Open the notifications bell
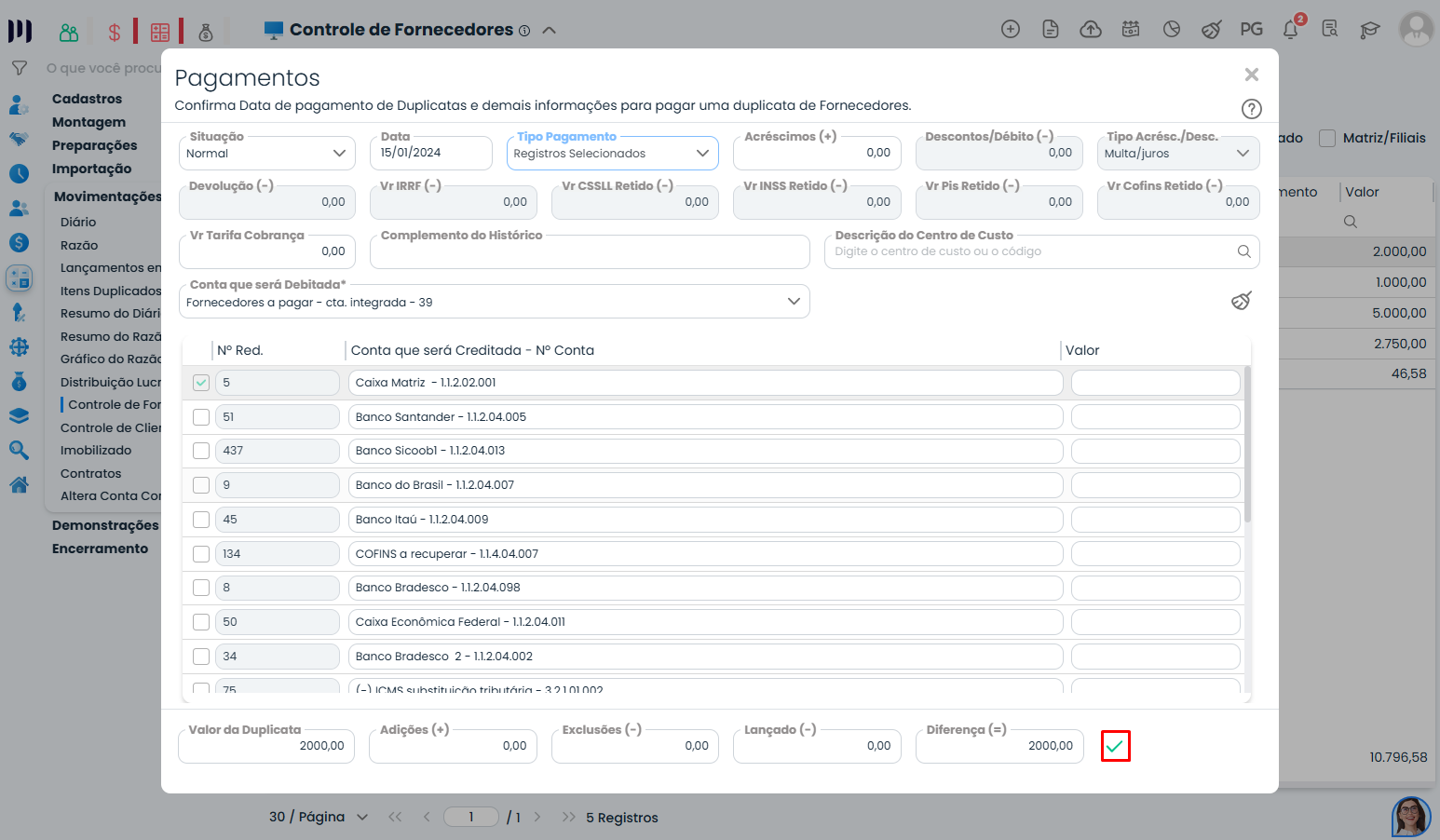Image resolution: width=1440 pixels, height=840 pixels. click(1291, 30)
